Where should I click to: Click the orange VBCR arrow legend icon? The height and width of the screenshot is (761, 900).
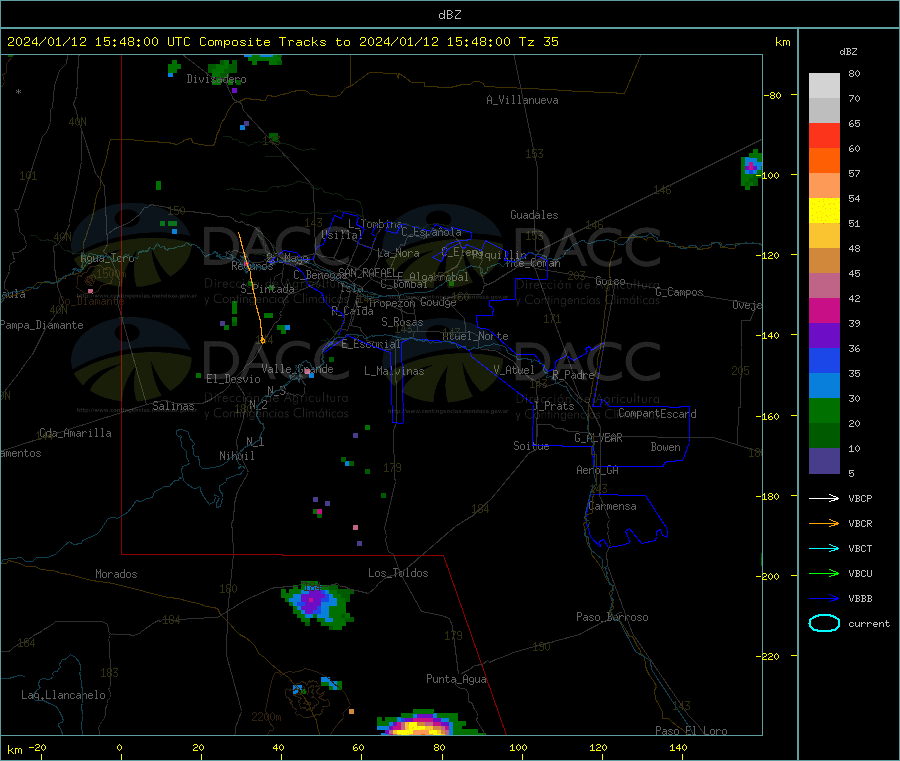[x=824, y=523]
